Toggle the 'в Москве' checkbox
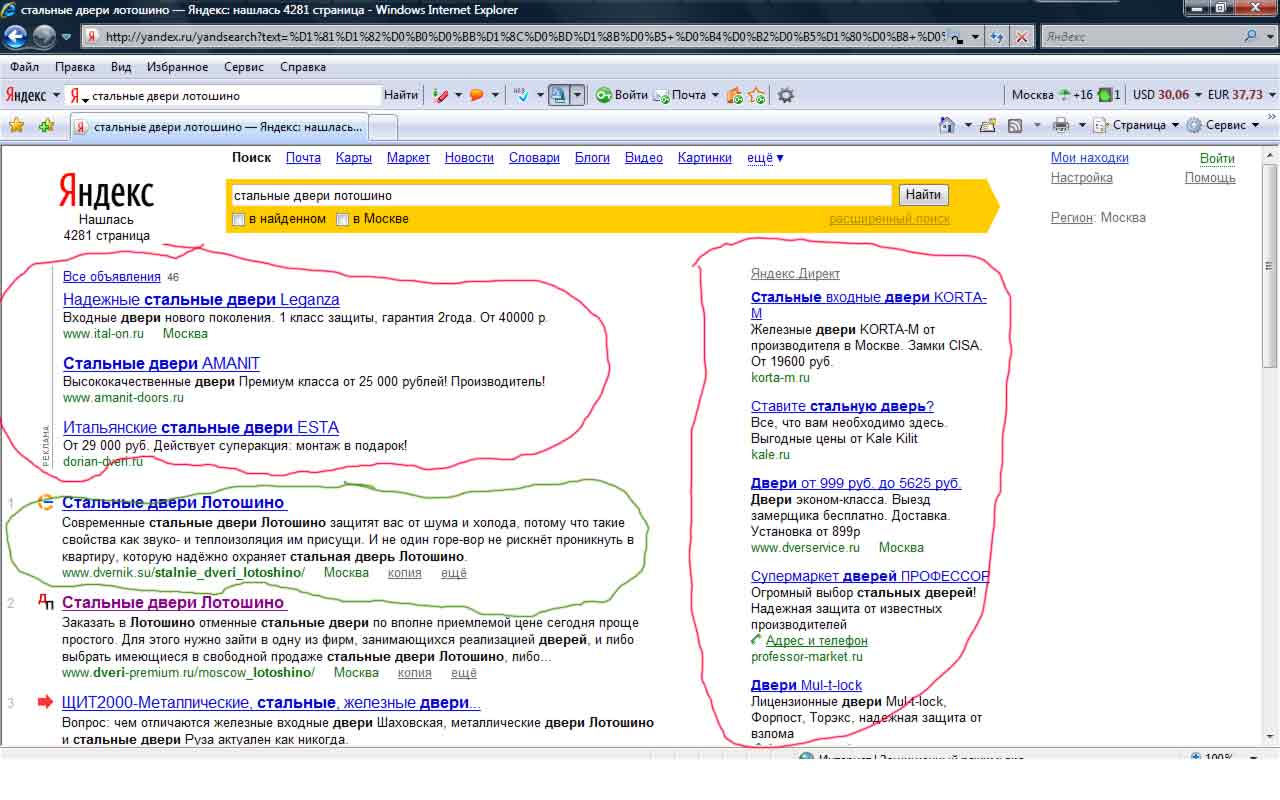The height and width of the screenshot is (800, 1280). (342, 219)
